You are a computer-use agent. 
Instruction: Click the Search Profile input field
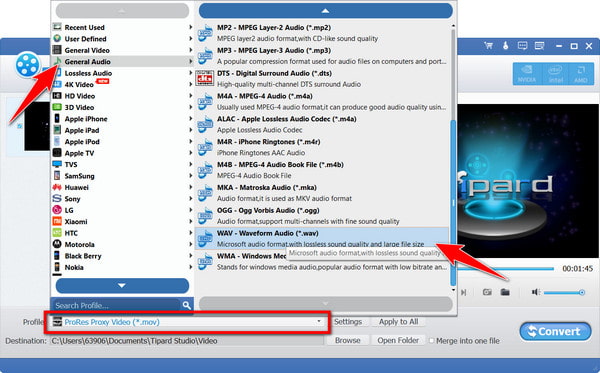click(116, 305)
